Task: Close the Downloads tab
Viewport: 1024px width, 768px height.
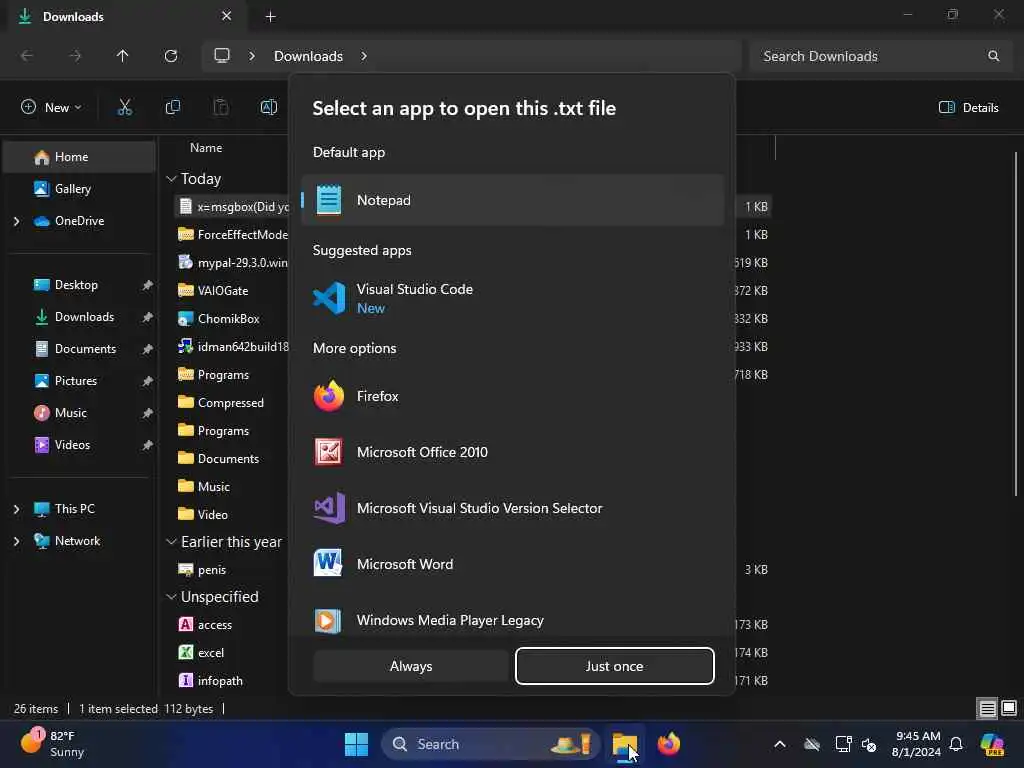Action: (x=227, y=16)
